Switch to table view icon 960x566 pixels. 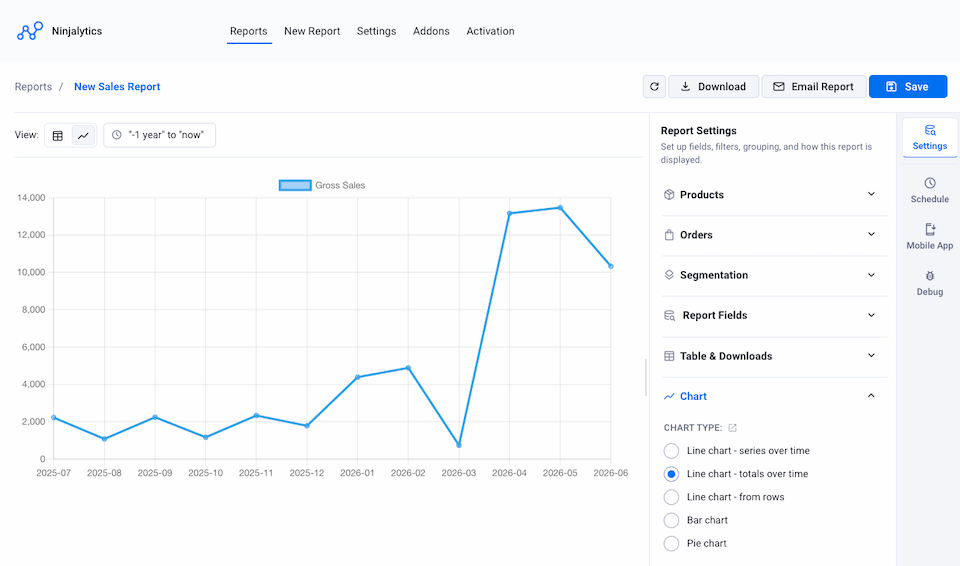click(58, 135)
